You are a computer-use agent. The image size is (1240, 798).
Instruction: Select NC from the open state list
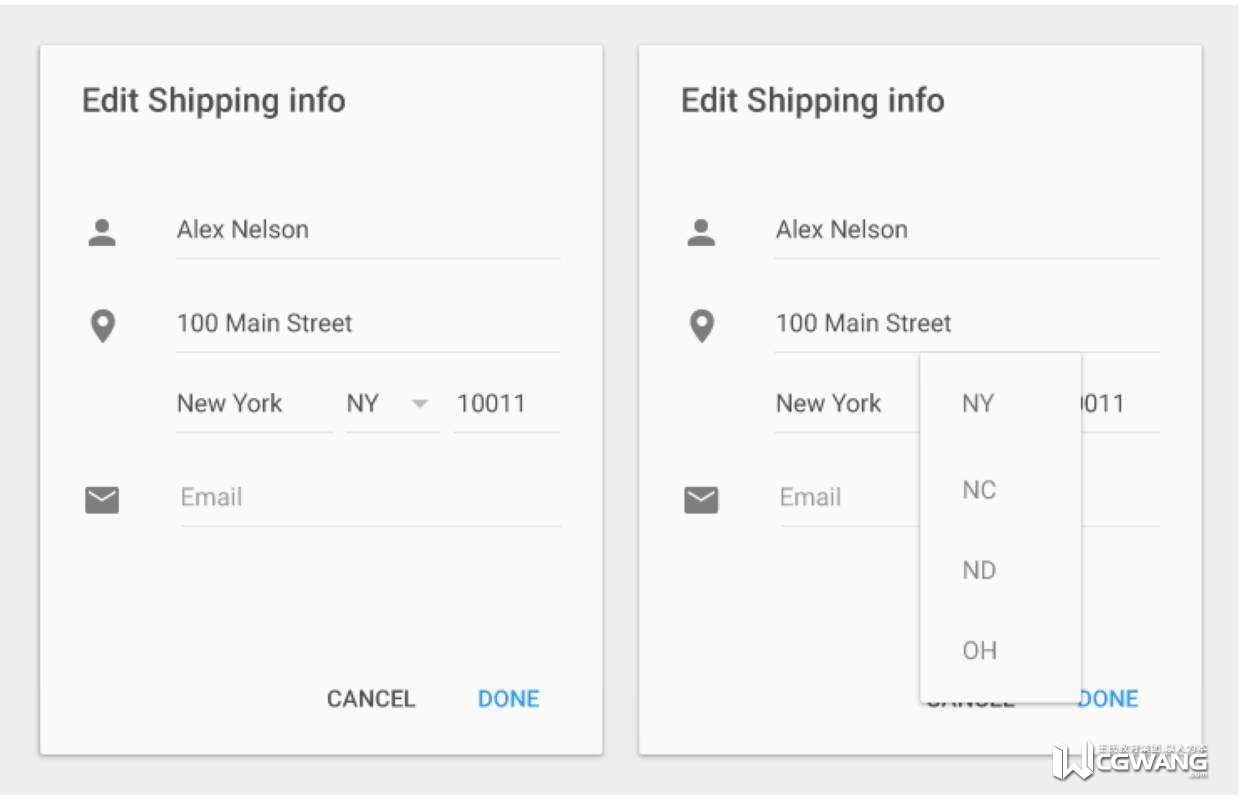tap(979, 490)
